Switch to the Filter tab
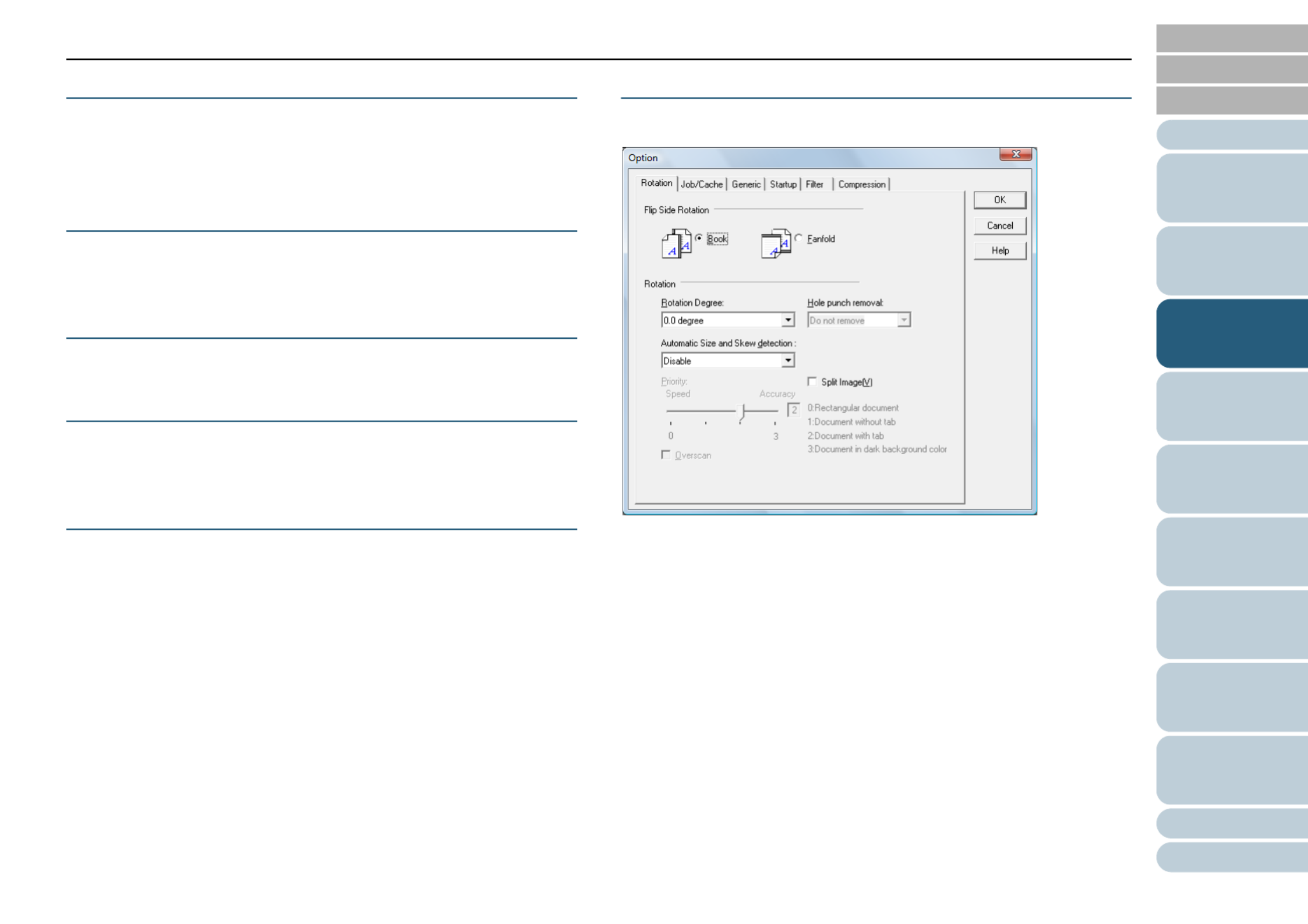The image size is (1308, 924). pos(814,185)
